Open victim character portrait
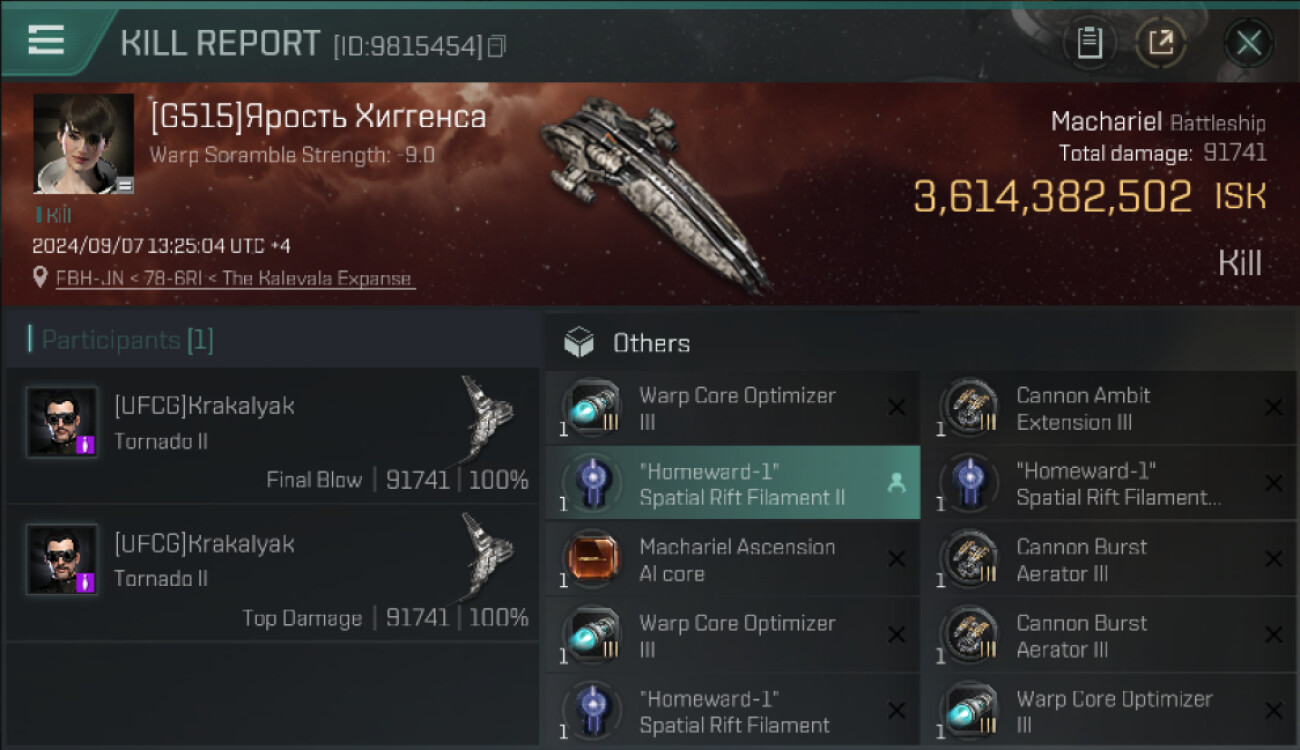Viewport: 1300px width, 750px height. click(x=84, y=144)
